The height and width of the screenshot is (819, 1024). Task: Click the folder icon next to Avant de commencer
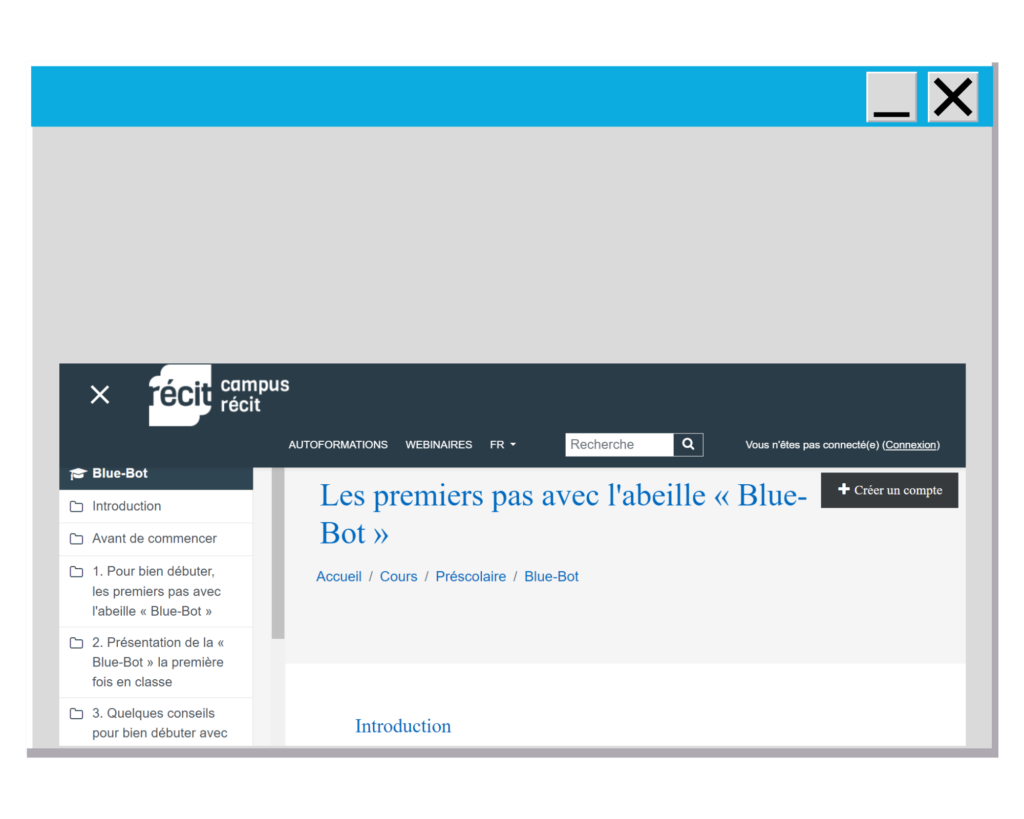click(76, 539)
